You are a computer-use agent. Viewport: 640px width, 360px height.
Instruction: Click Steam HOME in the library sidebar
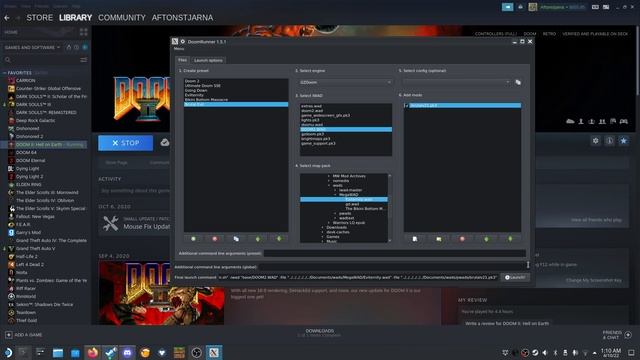click(11, 32)
